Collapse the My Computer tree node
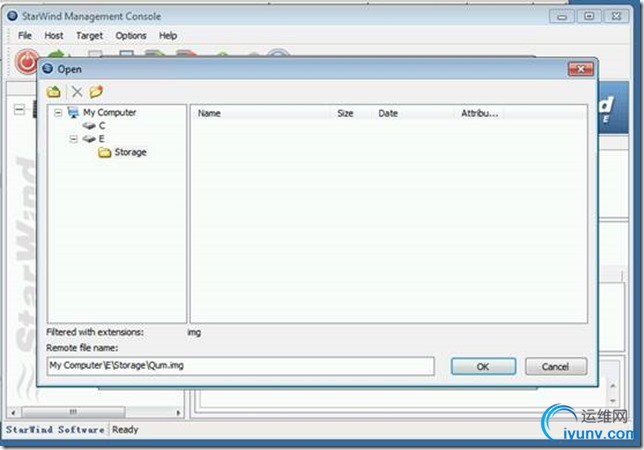 pyautogui.click(x=58, y=112)
